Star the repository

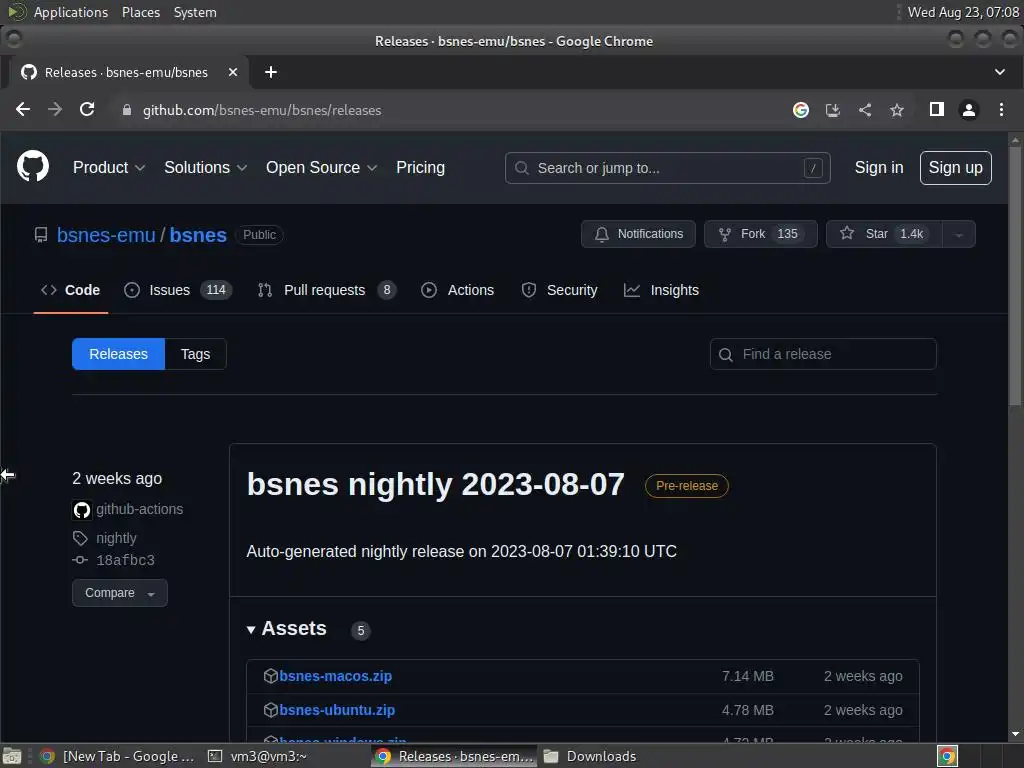pos(884,234)
